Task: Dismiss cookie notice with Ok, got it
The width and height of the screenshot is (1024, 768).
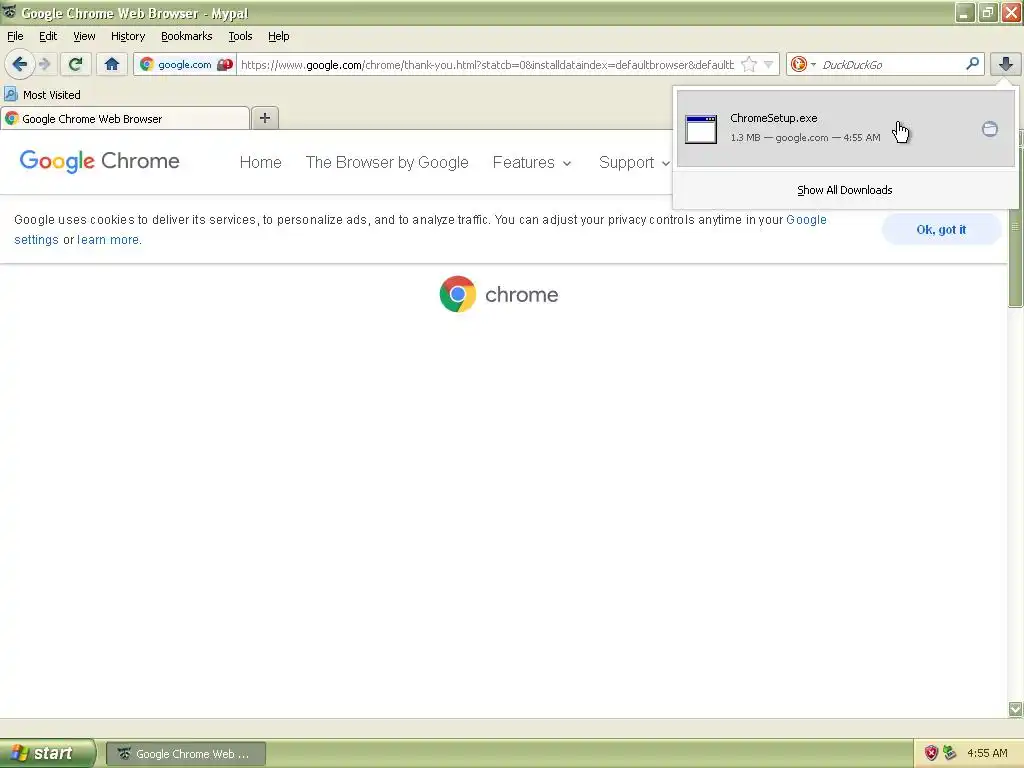Action: (941, 229)
